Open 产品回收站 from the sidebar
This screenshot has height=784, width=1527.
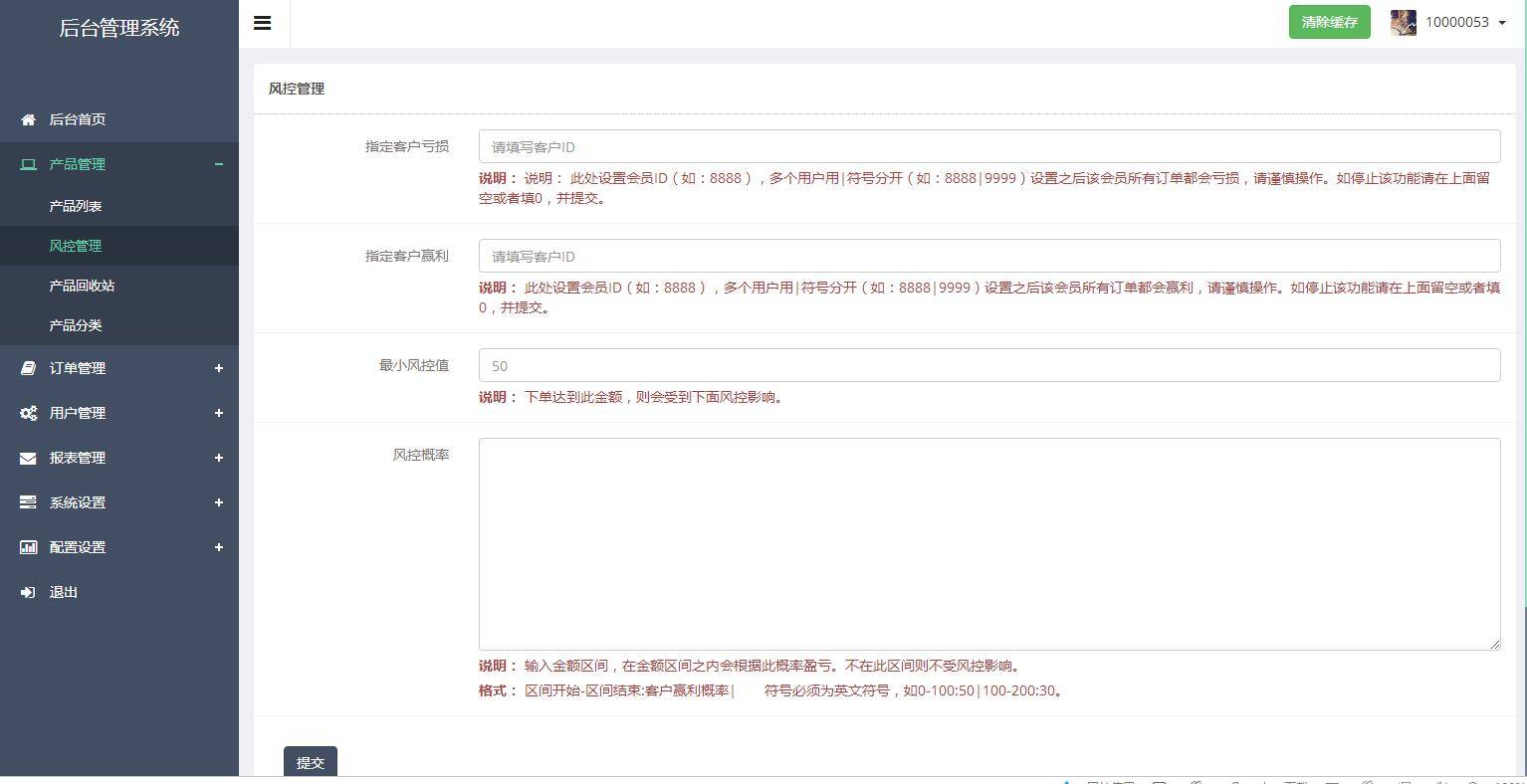tap(84, 286)
